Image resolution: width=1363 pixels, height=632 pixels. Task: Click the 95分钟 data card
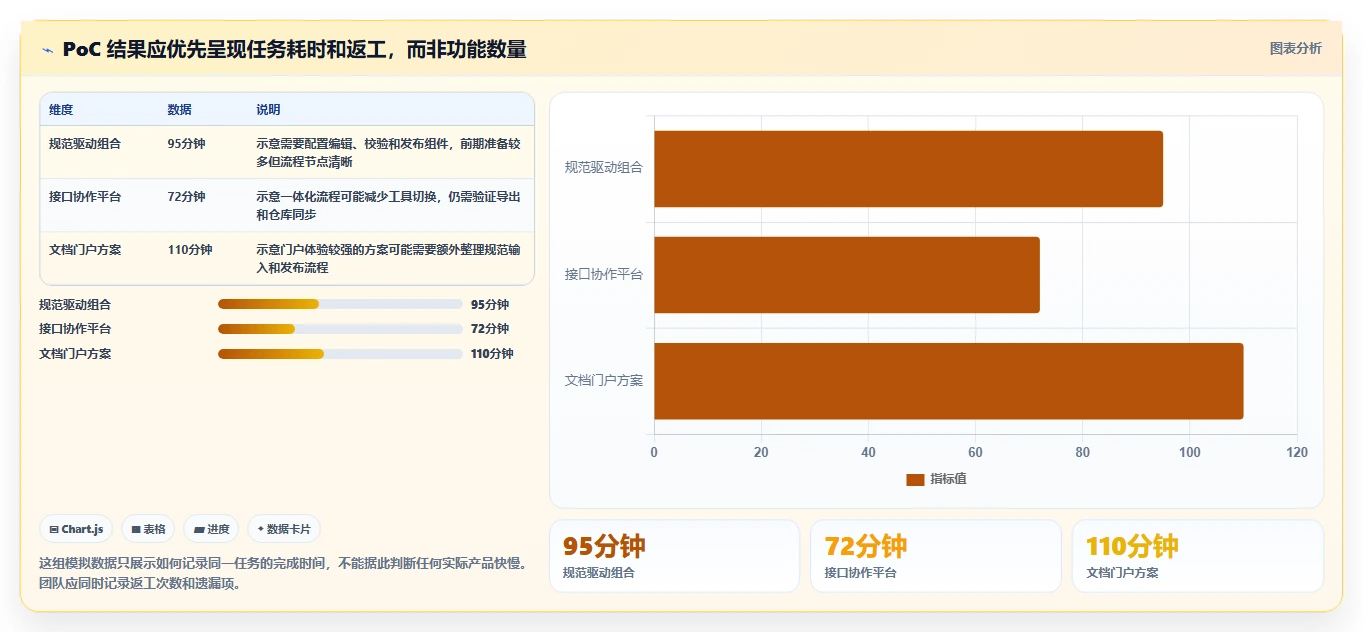674,556
